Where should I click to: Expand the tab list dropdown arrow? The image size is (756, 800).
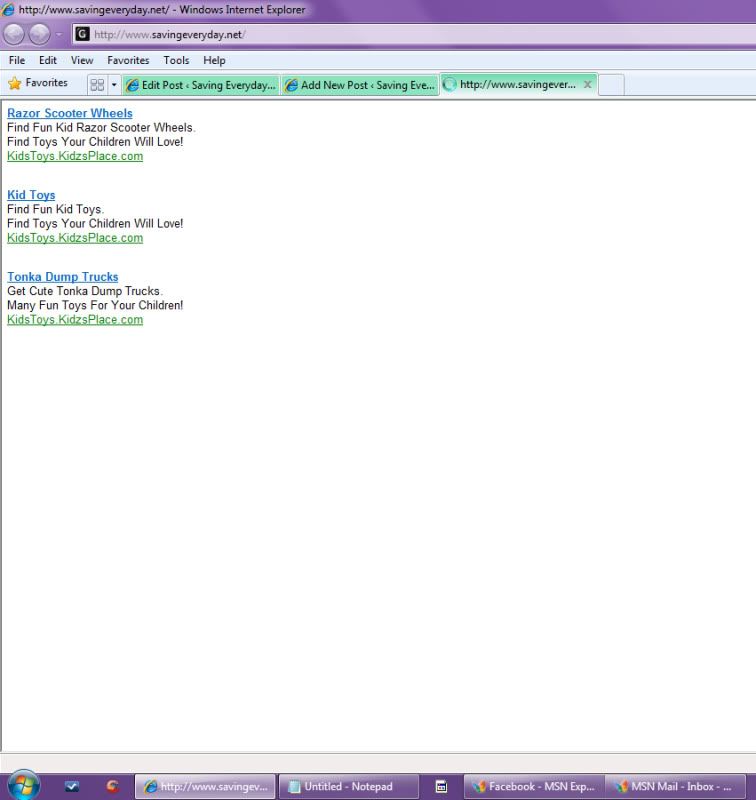tap(113, 85)
